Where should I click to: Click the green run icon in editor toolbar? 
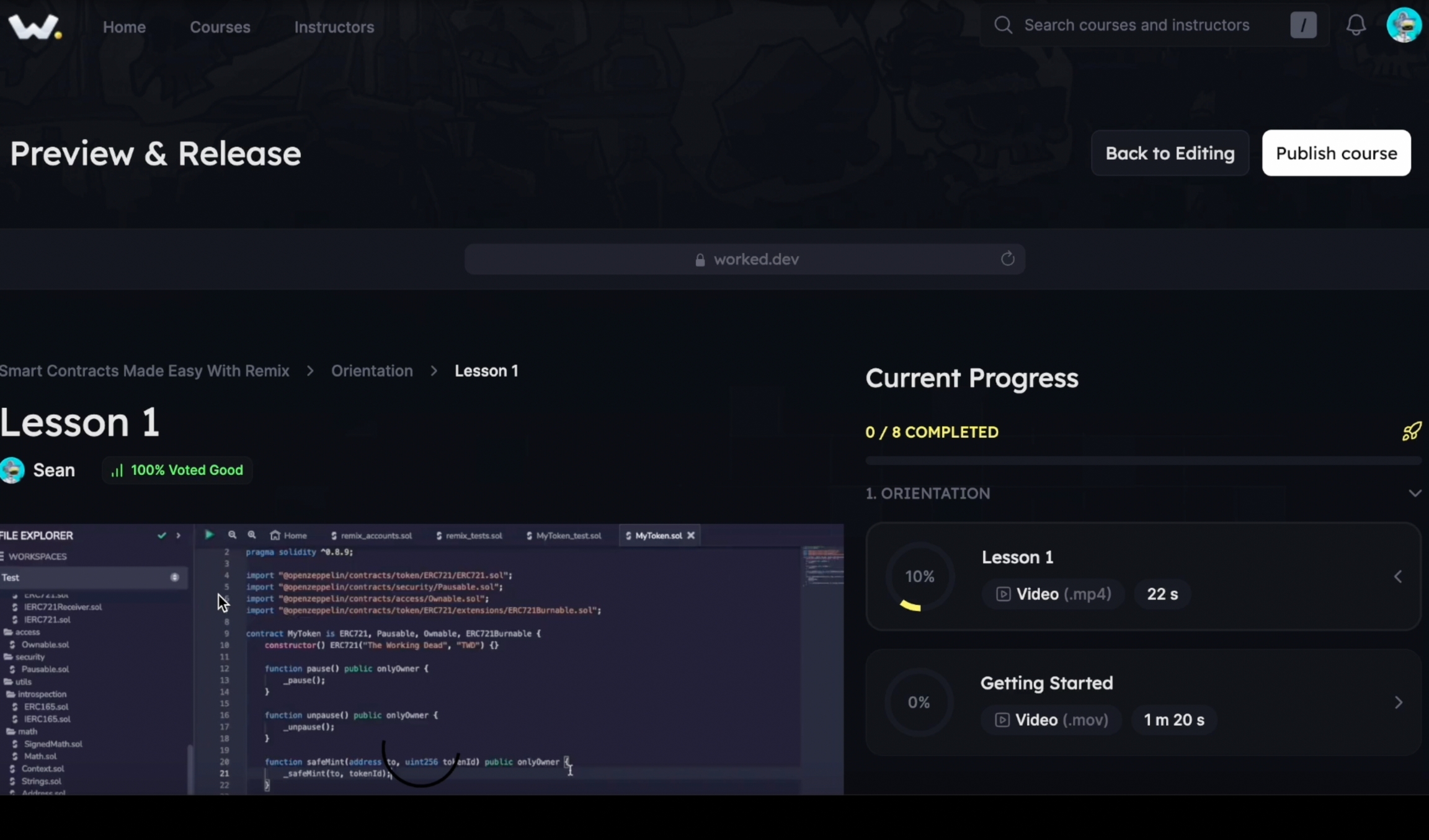click(209, 534)
